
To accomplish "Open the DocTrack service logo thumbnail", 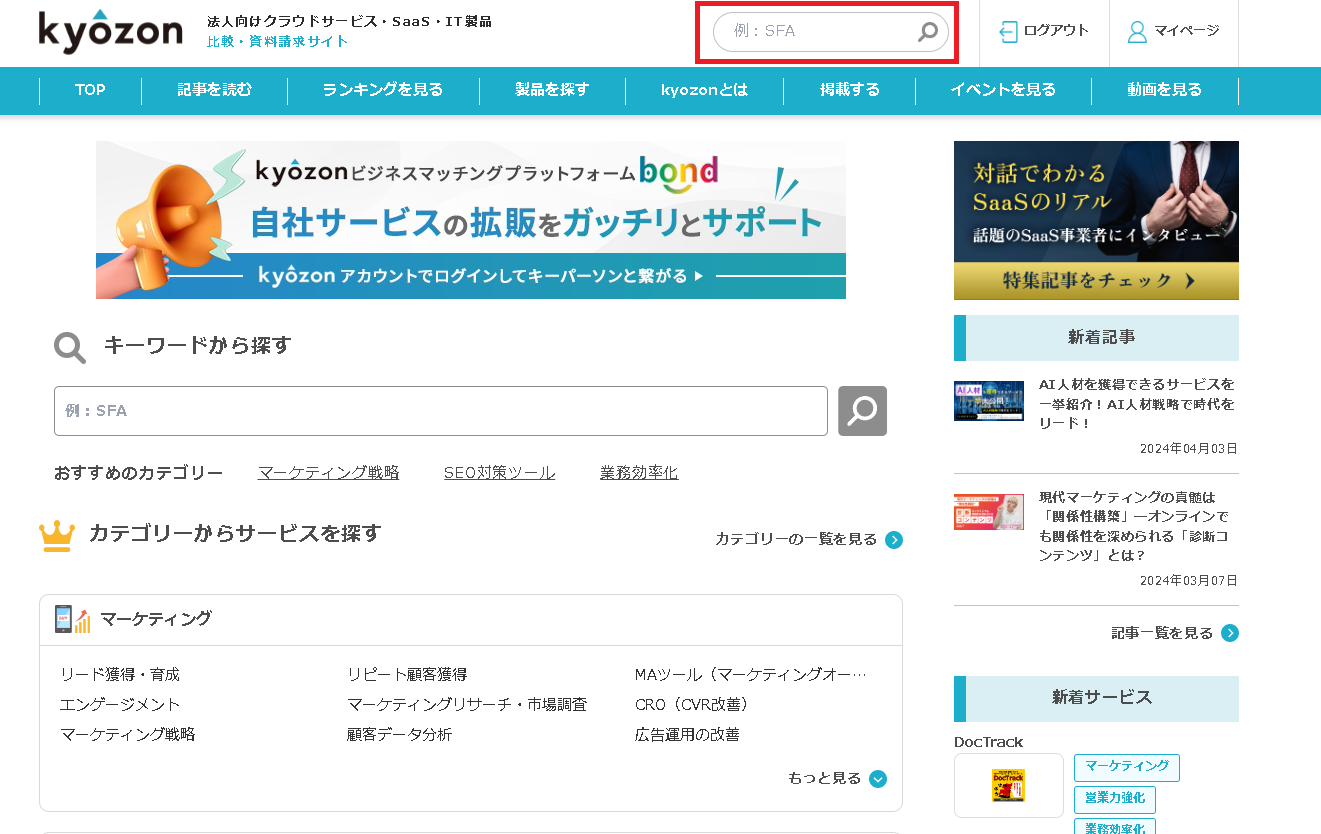I will pyautogui.click(x=1008, y=785).
